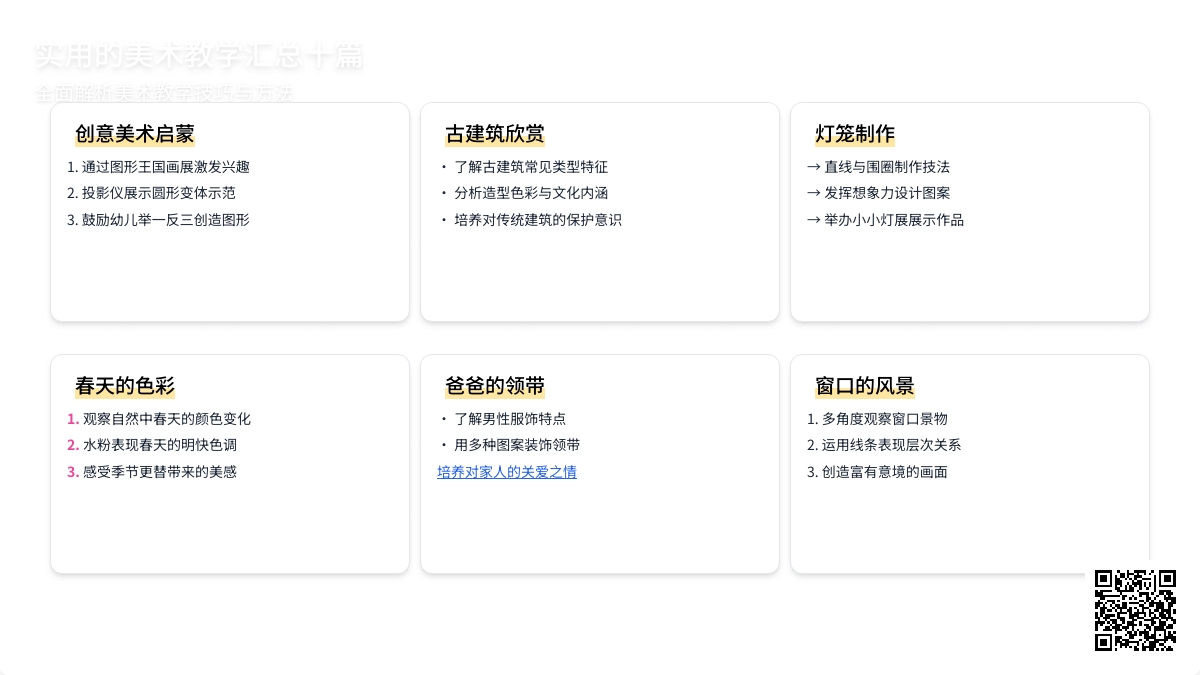Select the 爸爸的领带 card heading
The width and height of the screenshot is (1200, 675).
[x=495, y=386]
